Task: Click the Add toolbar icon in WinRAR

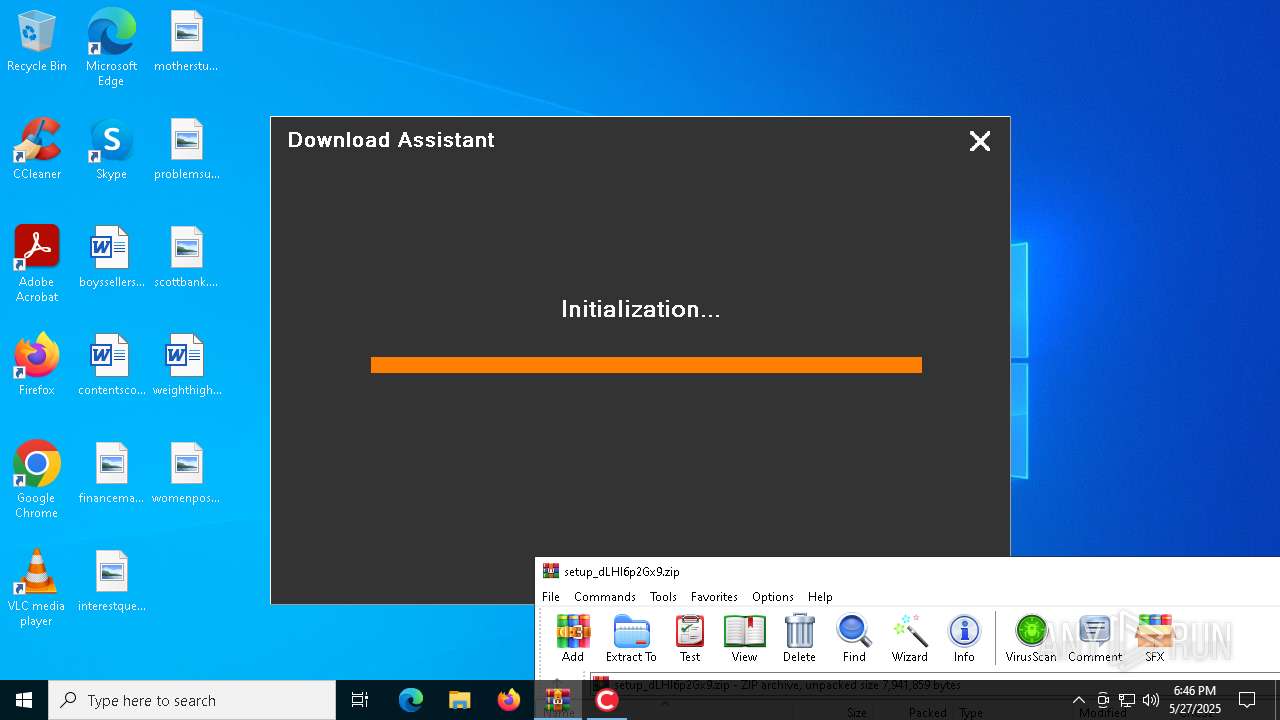Action: [573, 638]
